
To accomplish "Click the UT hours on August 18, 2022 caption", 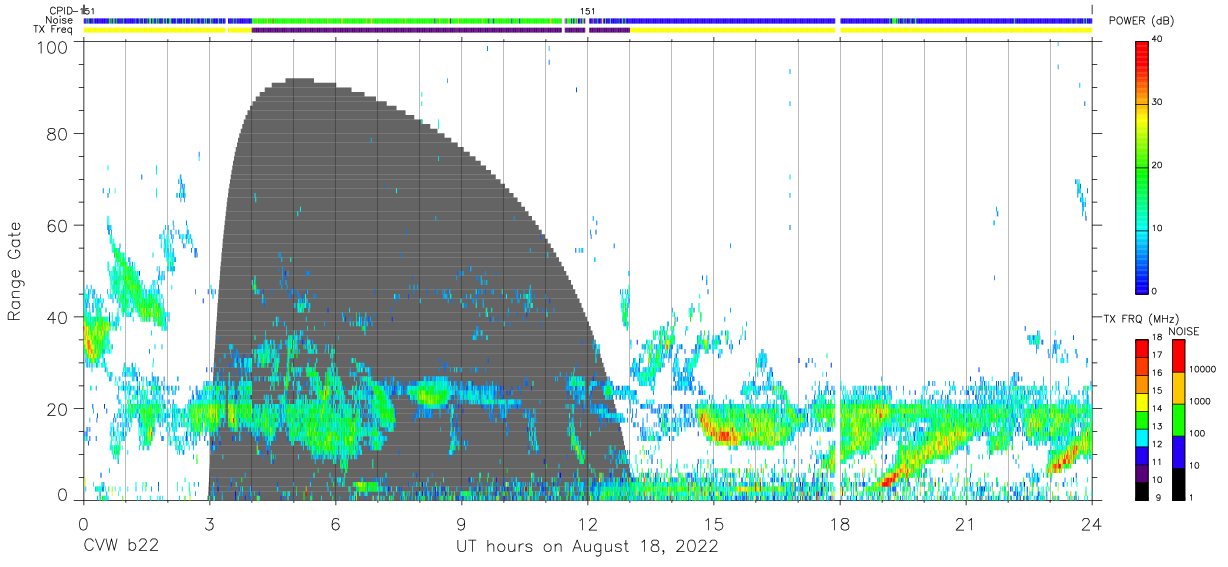I will tap(587, 547).
